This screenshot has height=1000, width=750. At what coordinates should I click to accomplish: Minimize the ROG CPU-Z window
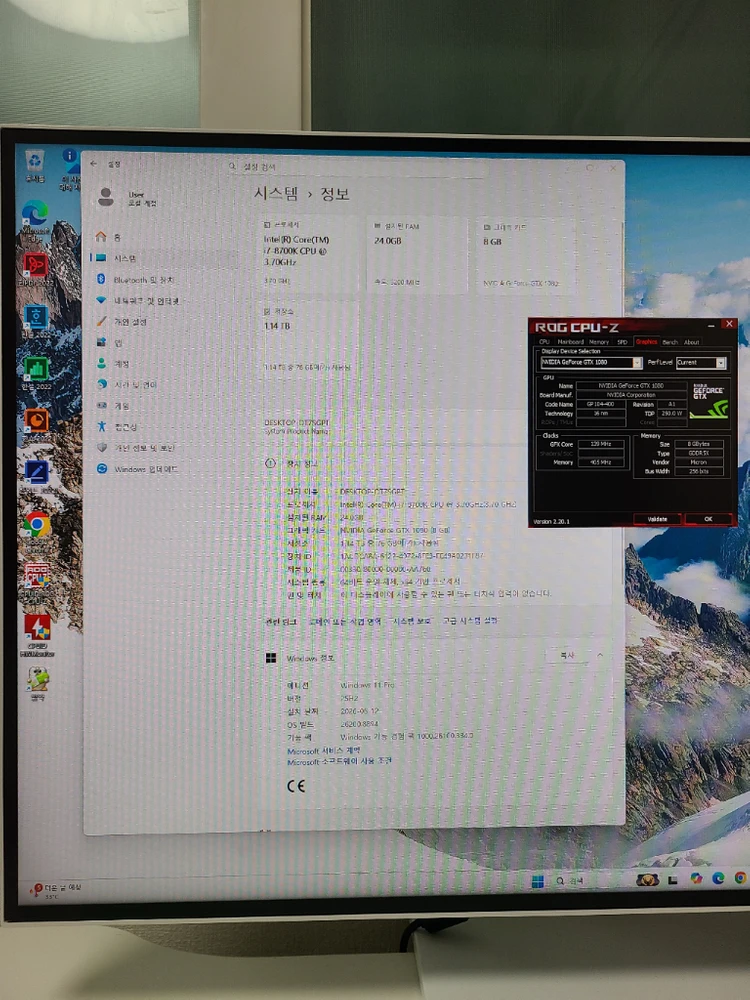711,325
